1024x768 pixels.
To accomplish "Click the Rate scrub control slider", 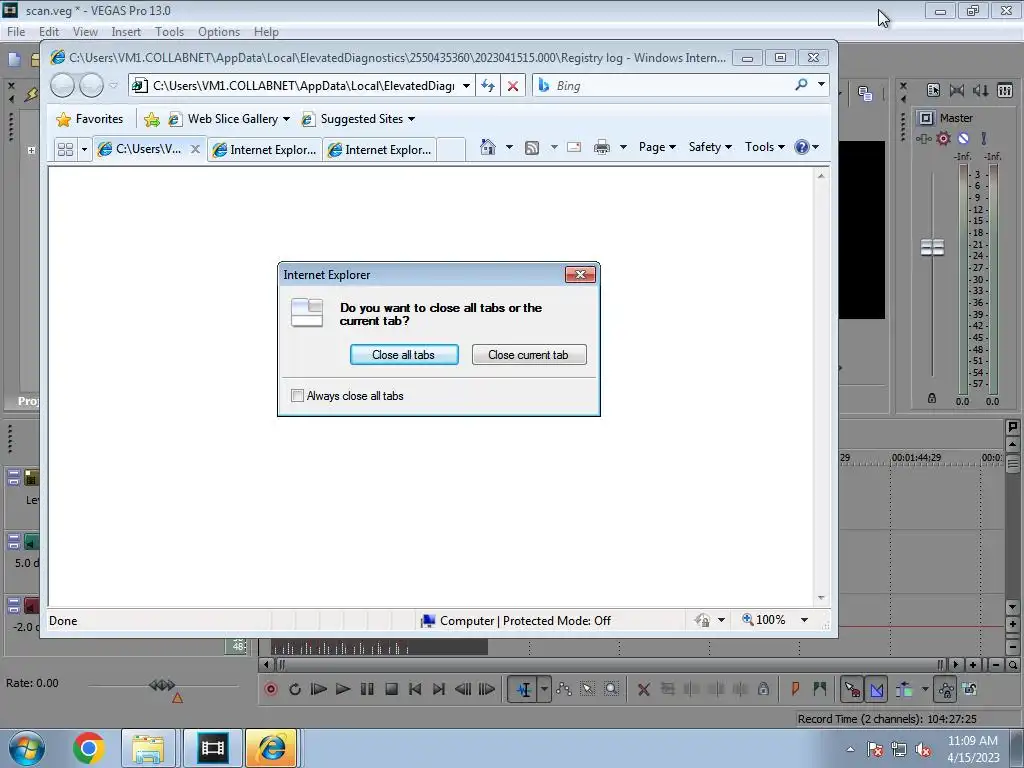I will coord(163,685).
